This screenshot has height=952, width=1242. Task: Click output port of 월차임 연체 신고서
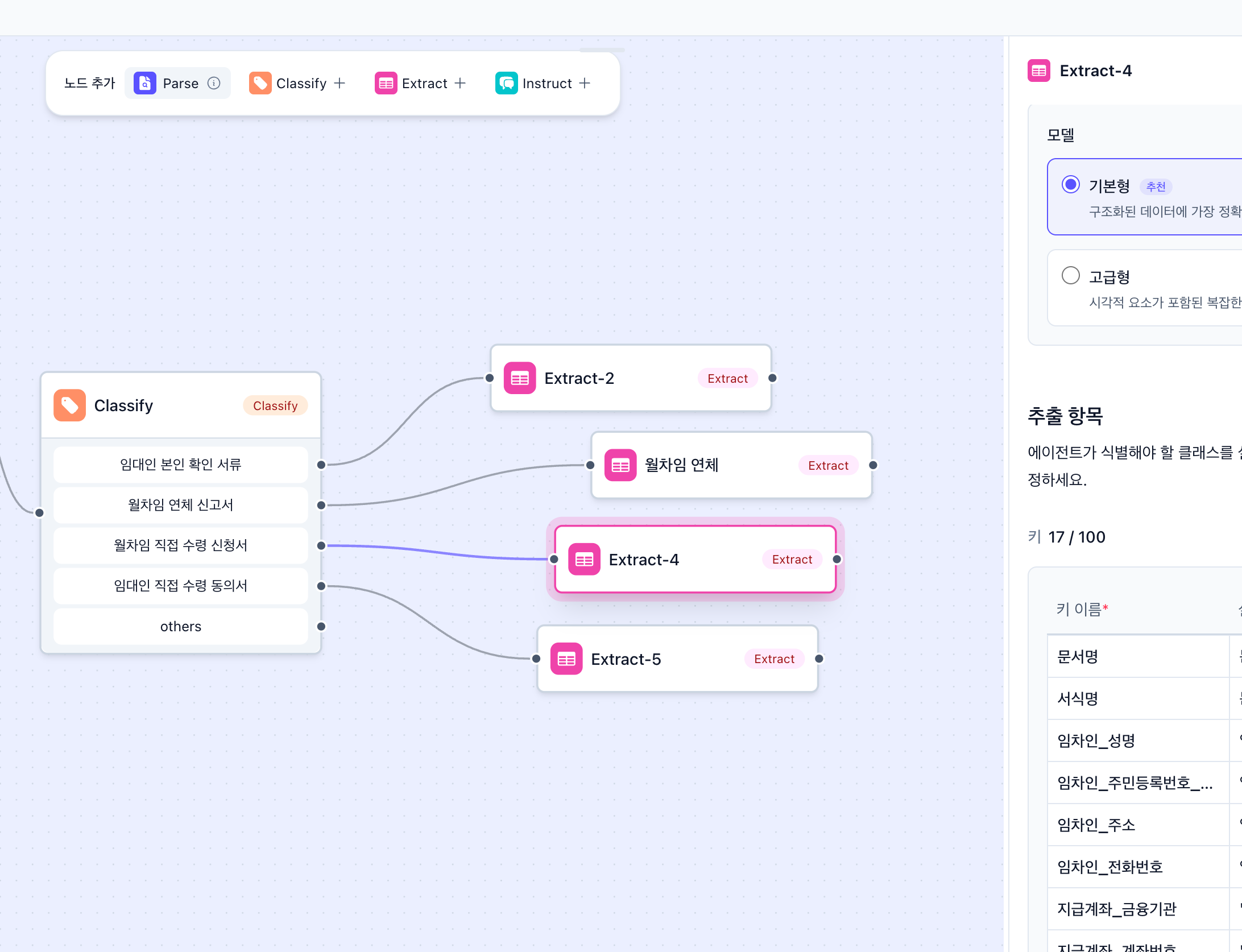coord(321,505)
